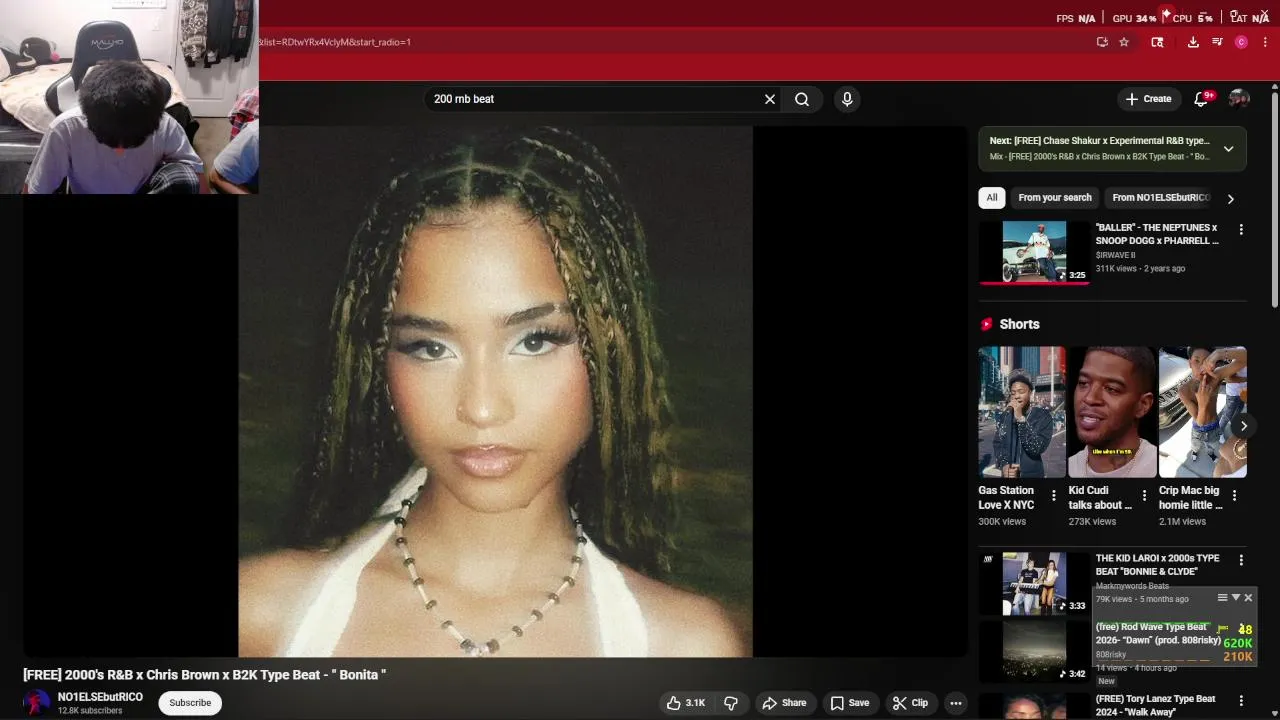Click the magnifier search button
The image size is (1280, 720).
802,99
